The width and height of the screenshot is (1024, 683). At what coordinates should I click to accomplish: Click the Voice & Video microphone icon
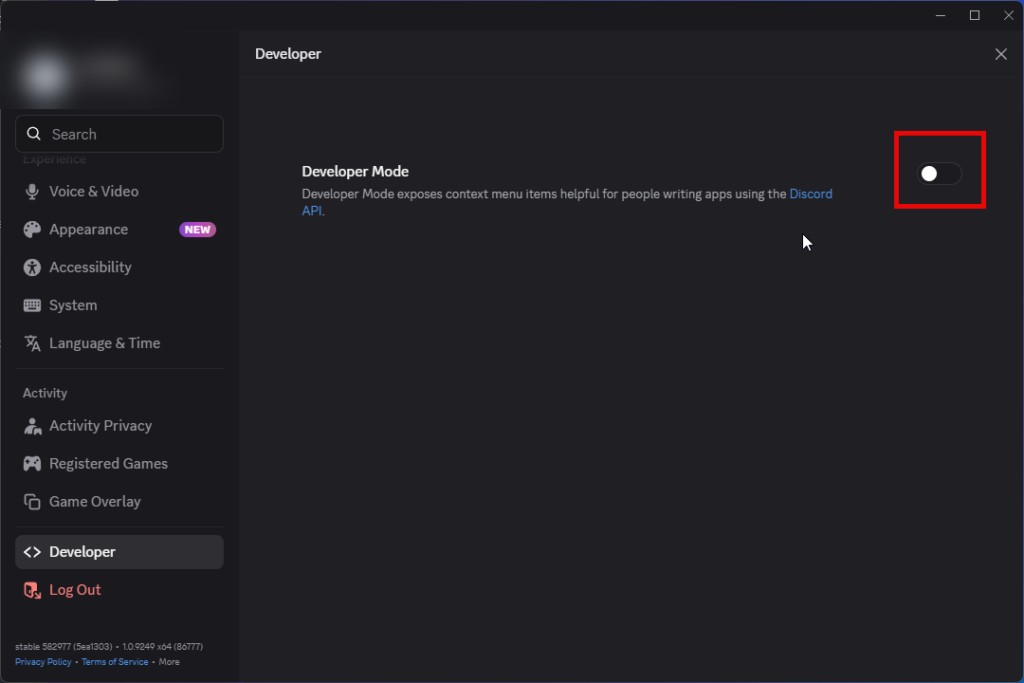coord(31,191)
